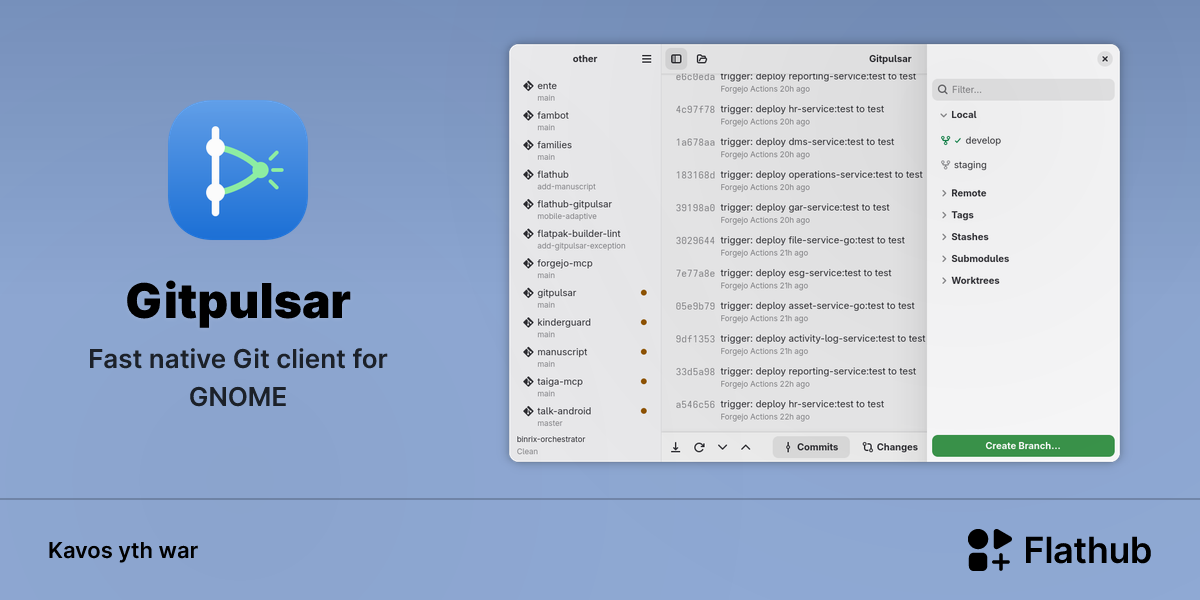Close the branches panel
The image size is (1200, 600).
point(1105,59)
